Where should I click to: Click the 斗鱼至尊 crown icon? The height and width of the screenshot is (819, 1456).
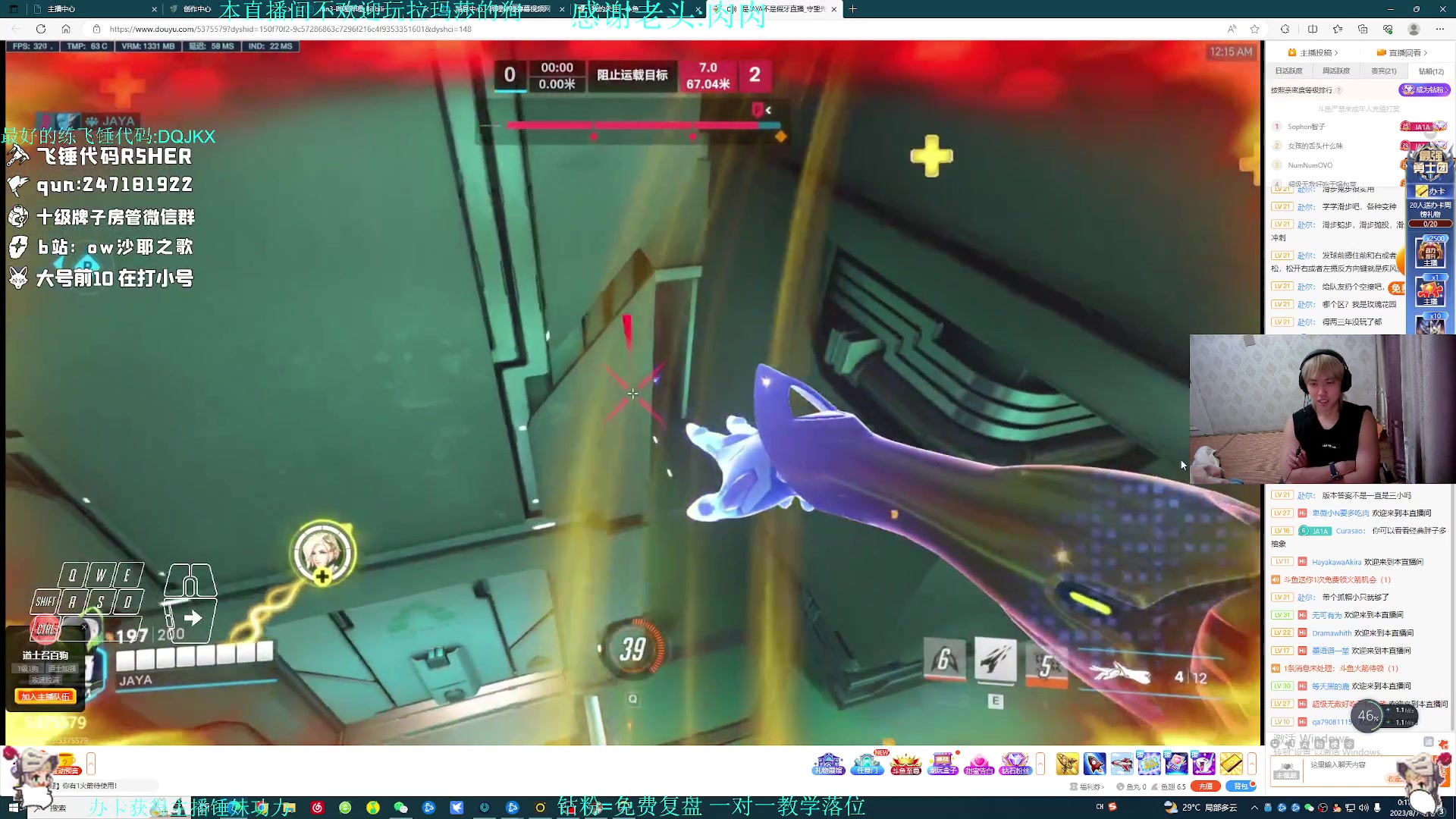click(905, 764)
